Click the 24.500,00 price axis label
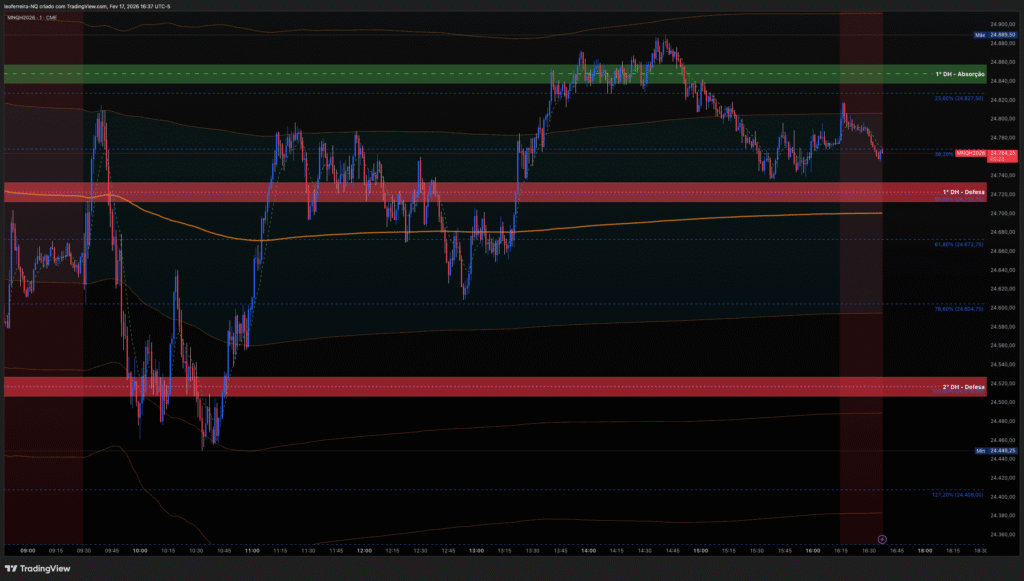Image resolution: width=1024 pixels, height=581 pixels. (x=1002, y=402)
